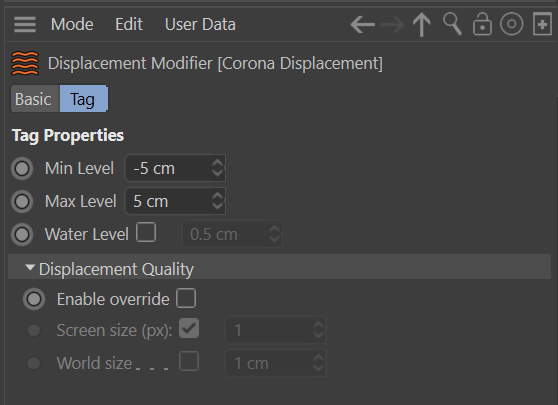The width and height of the screenshot is (558, 405).
Task: Collapse the Displacement Quality section
Action: (30, 268)
